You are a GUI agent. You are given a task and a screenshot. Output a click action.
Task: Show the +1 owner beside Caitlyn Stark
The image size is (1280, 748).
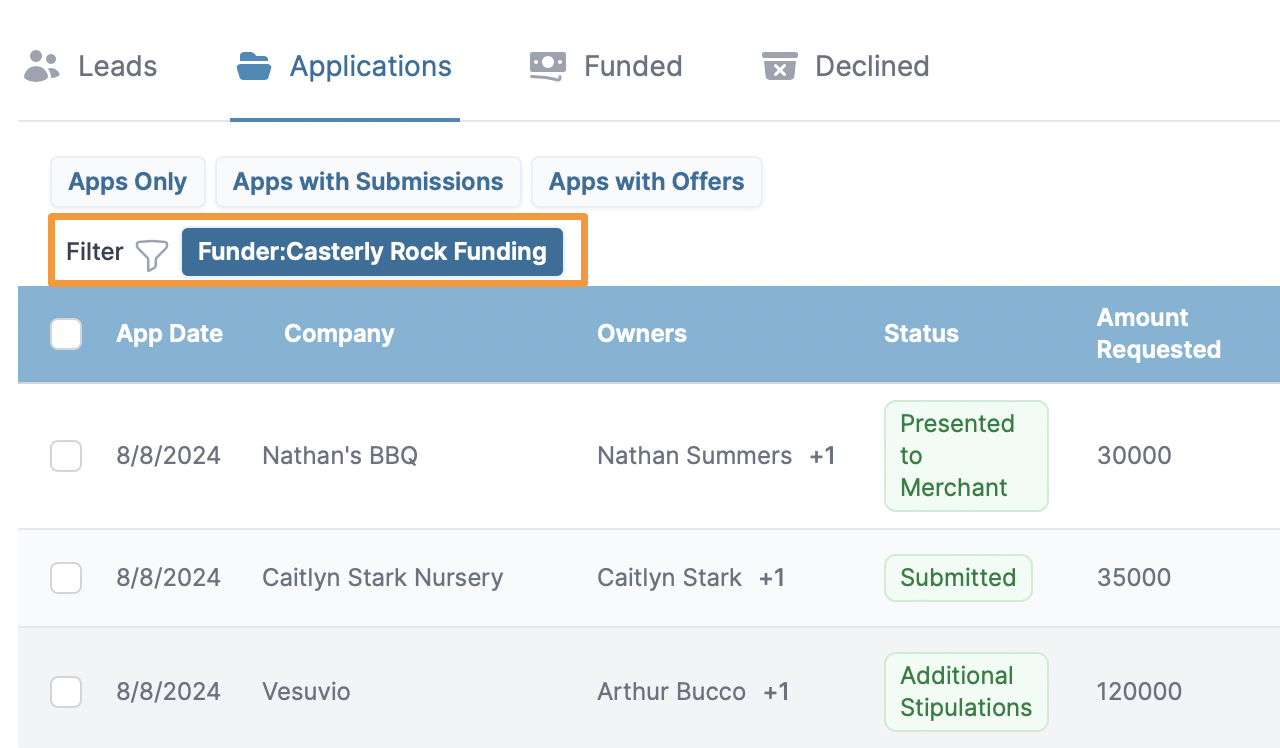pyautogui.click(x=772, y=578)
